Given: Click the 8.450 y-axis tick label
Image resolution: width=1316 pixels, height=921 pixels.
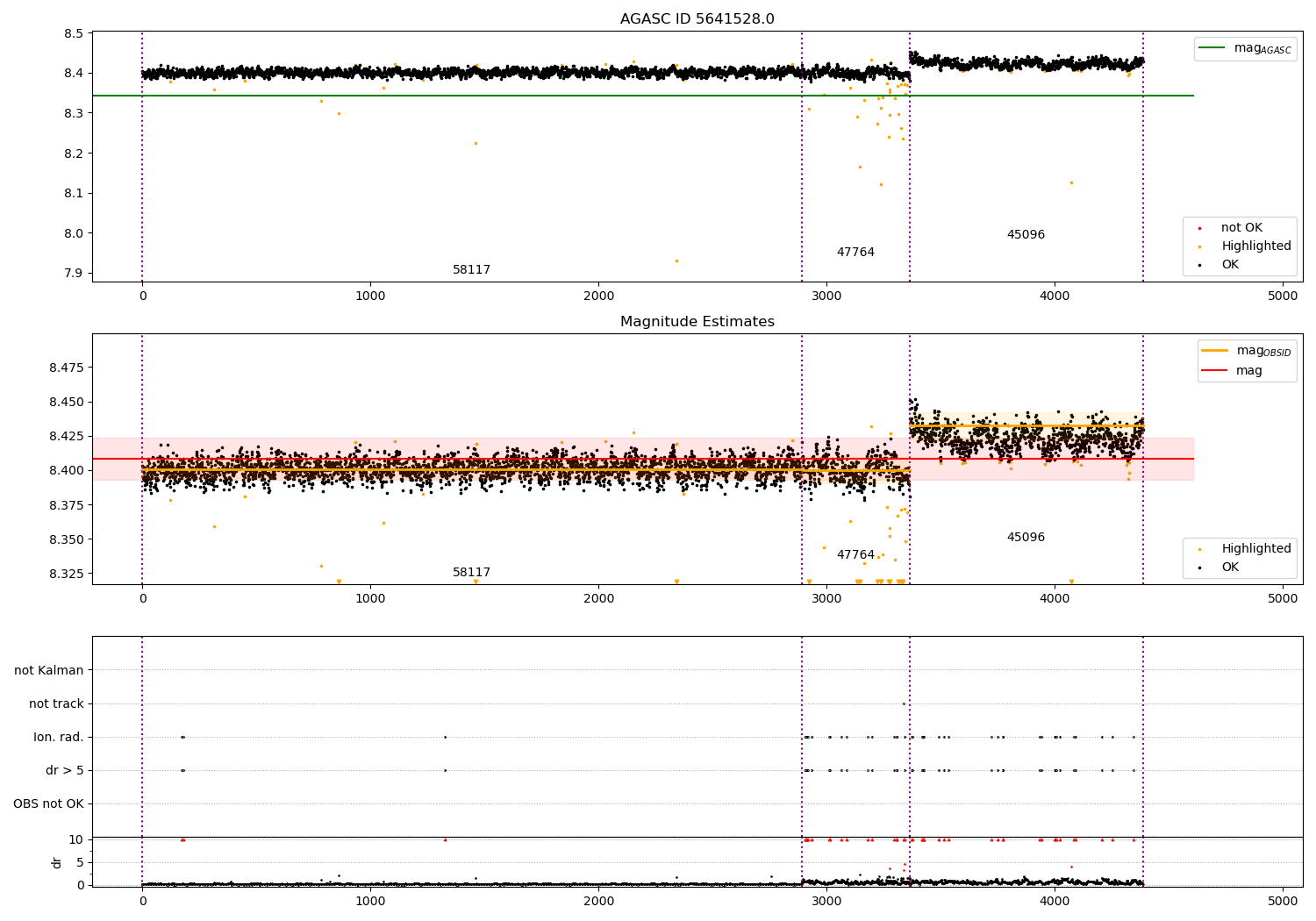Looking at the screenshot, I should click(x=67, y=403).
